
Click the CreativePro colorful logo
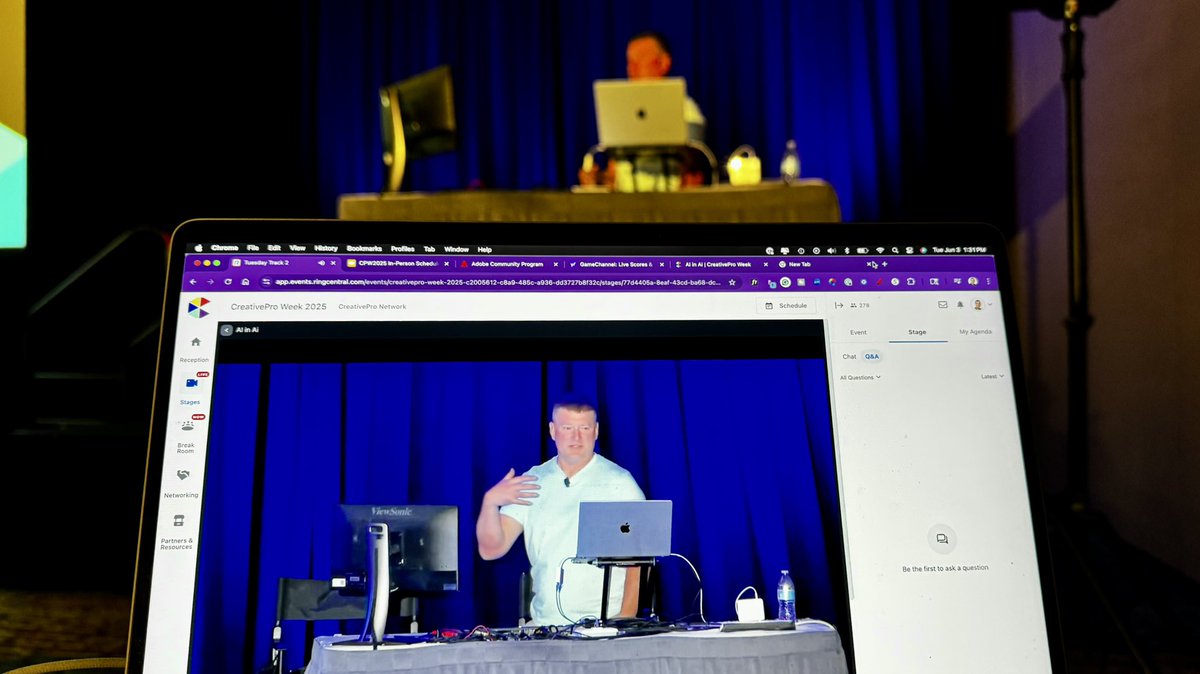pyautogui.click(x=199, y=307)
